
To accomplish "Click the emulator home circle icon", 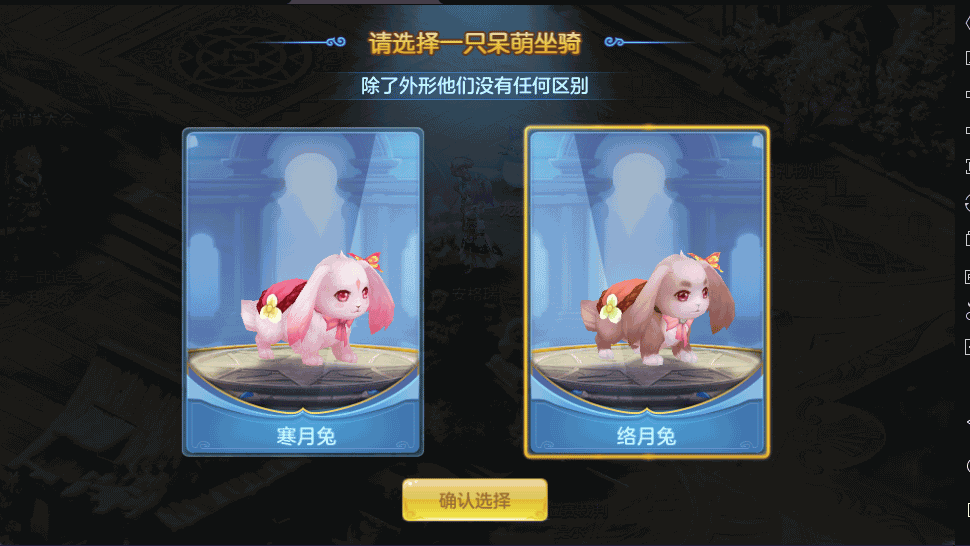I will pyautogui.click(x=967, y=466).
